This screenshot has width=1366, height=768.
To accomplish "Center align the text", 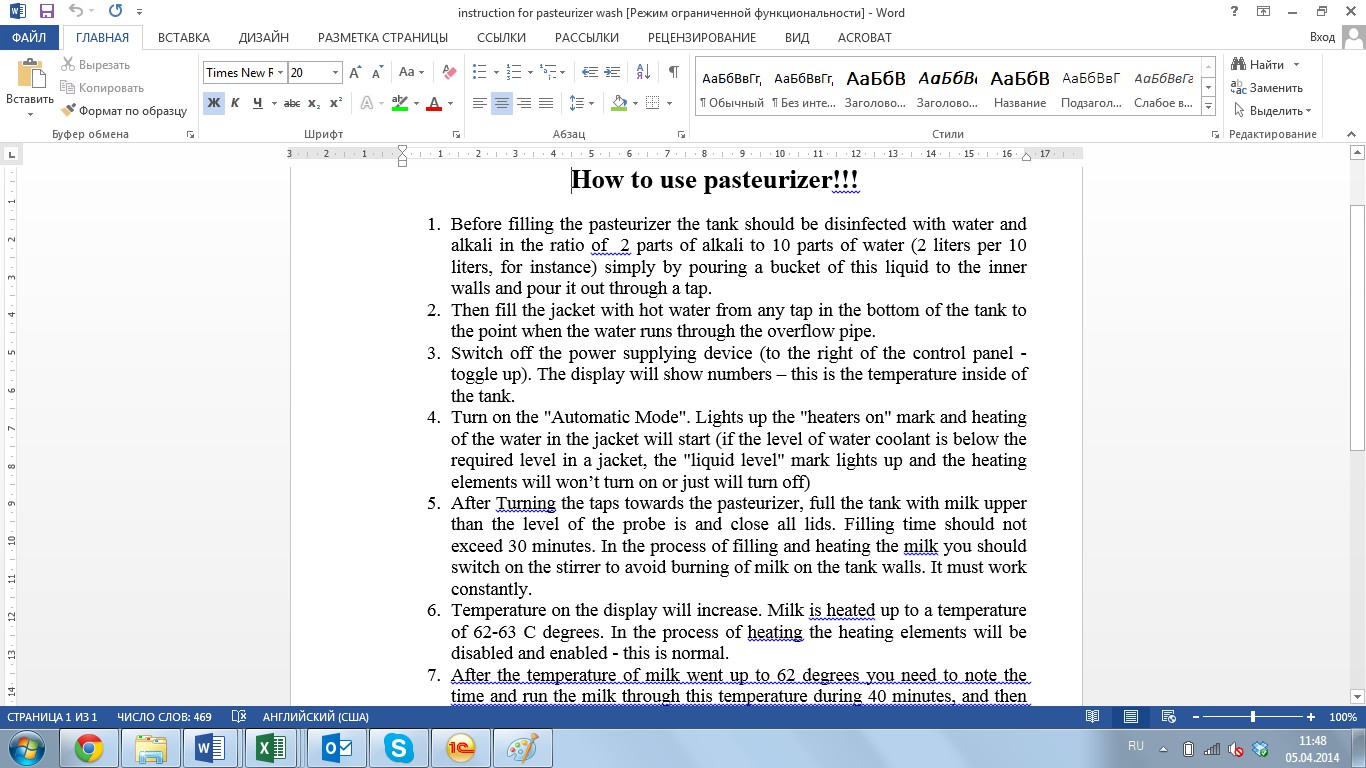I will [502, 103].
